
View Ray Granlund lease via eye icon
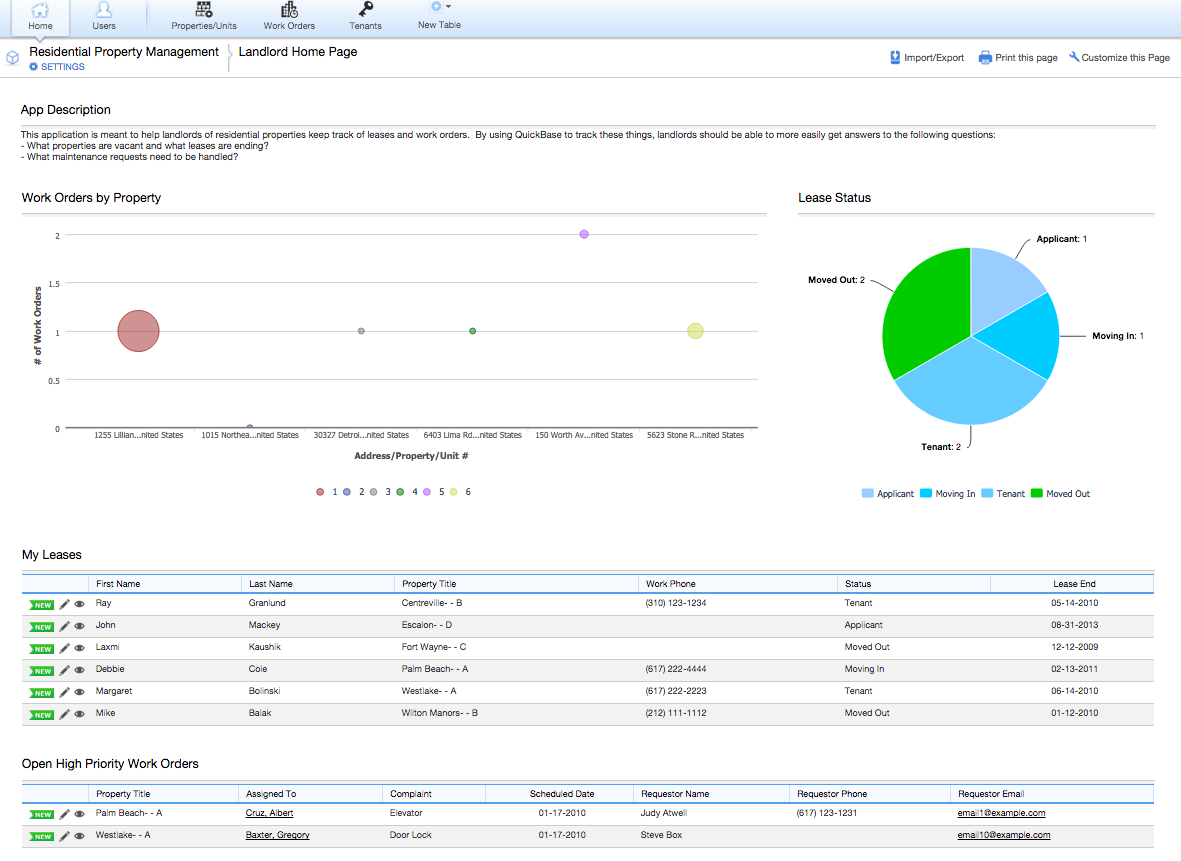79,604
